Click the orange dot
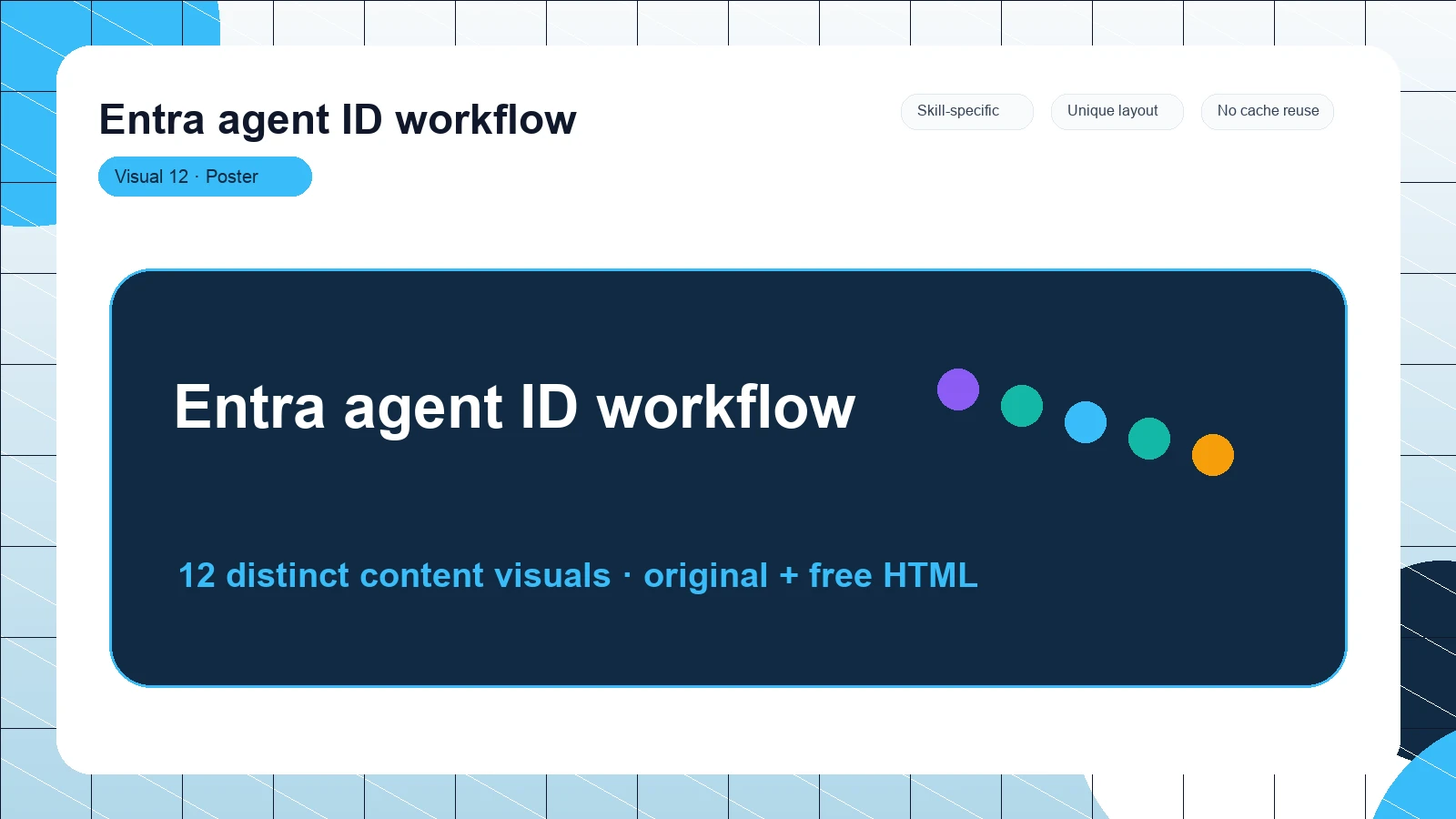The image size is (1456, 819). click(x=1213, y=455)
